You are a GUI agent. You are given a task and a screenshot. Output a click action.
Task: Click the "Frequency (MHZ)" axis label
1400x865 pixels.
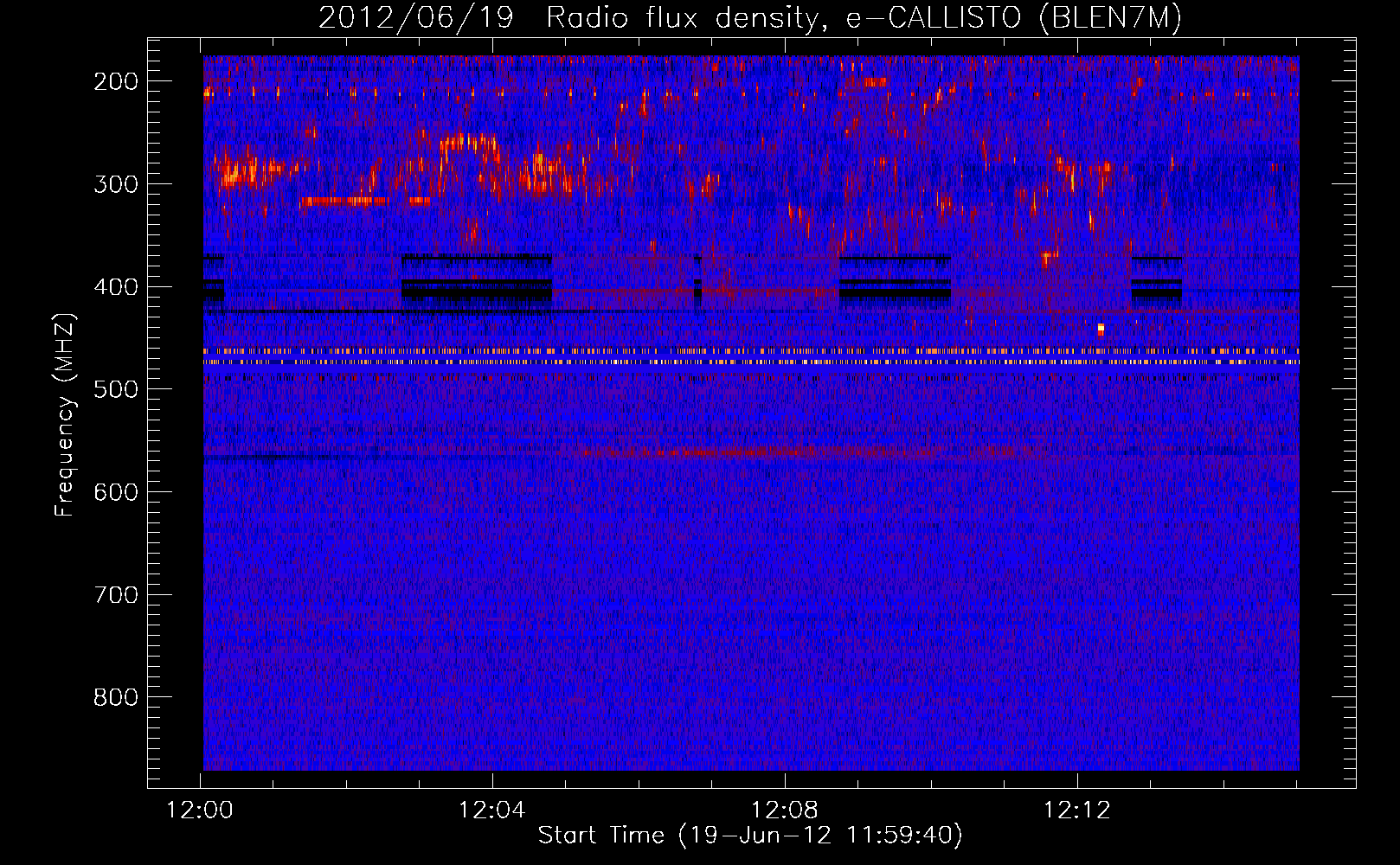65,415
